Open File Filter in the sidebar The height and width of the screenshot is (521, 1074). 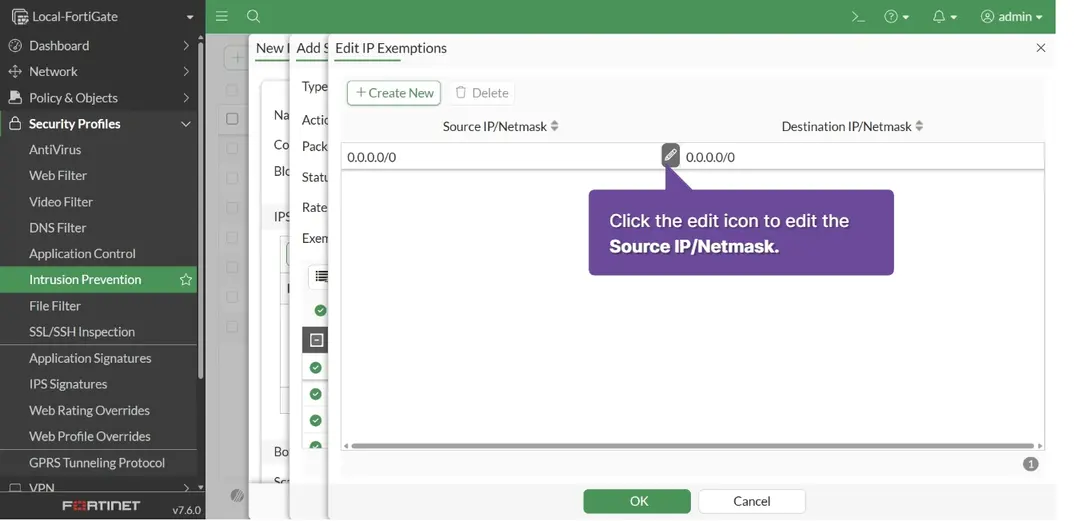click(55, 306)
